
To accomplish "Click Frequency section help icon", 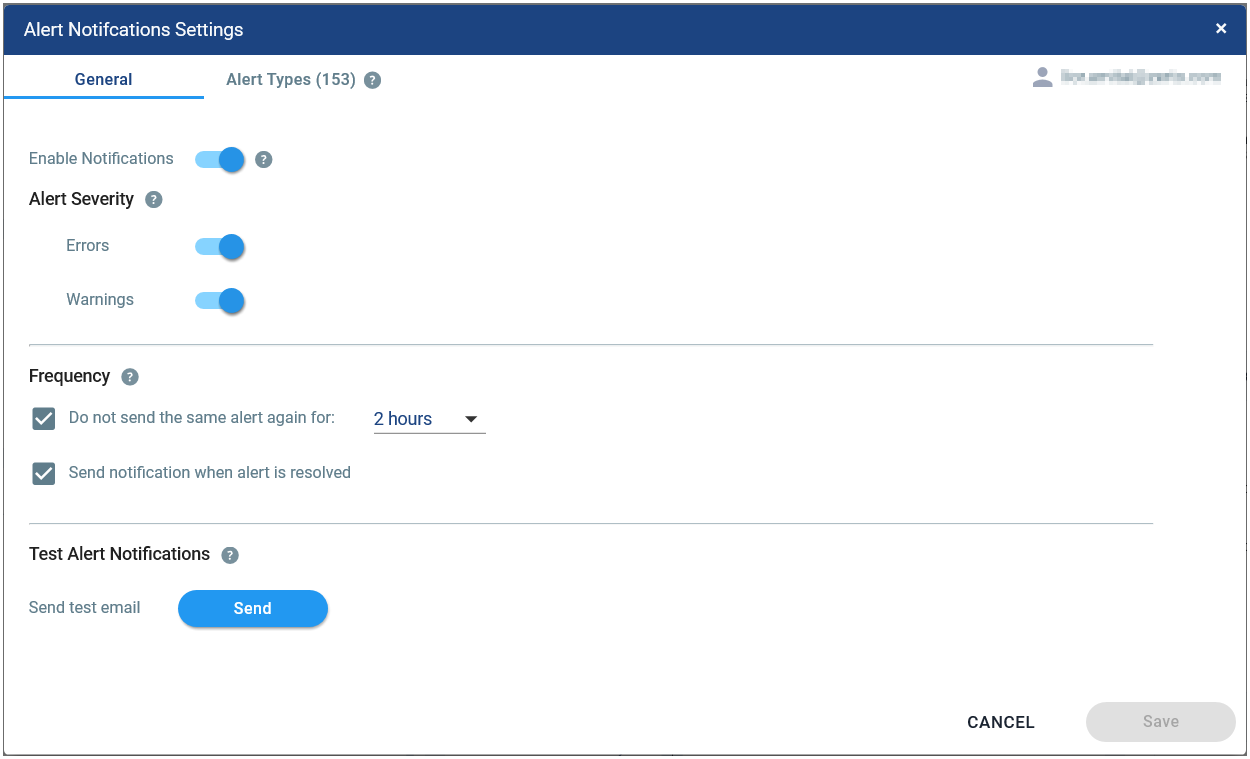I will (130, 377).
